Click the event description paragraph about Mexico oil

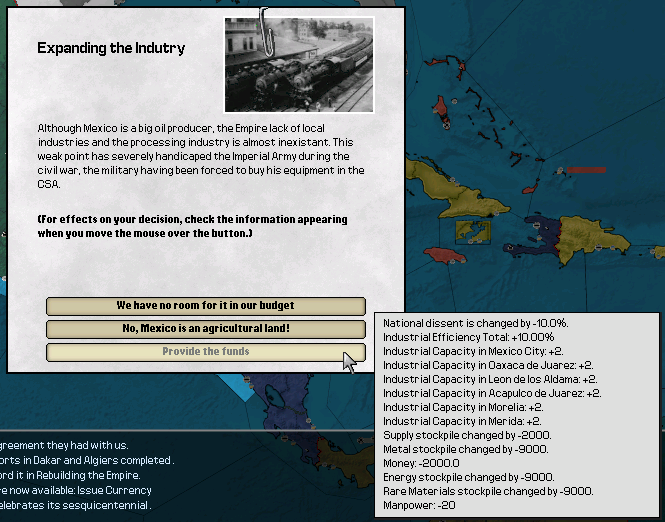201,156
